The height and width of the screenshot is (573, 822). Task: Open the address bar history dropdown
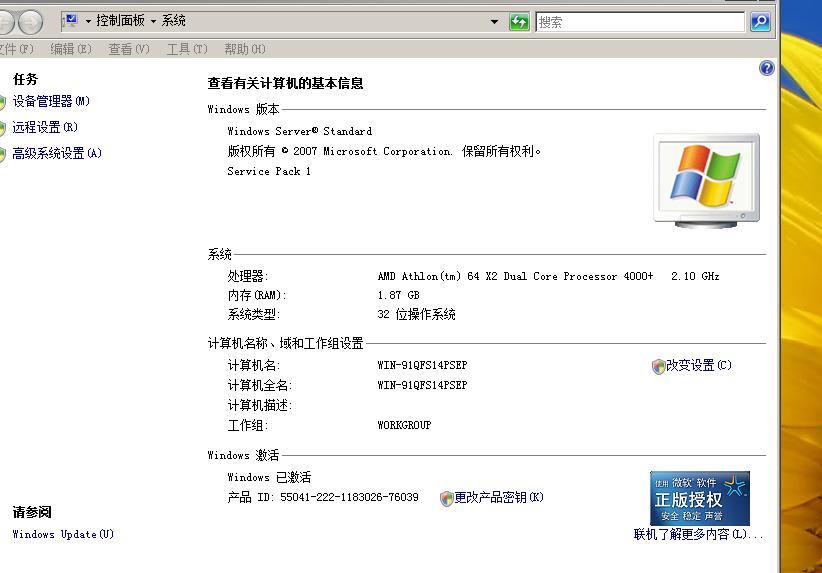coord(494,22)
